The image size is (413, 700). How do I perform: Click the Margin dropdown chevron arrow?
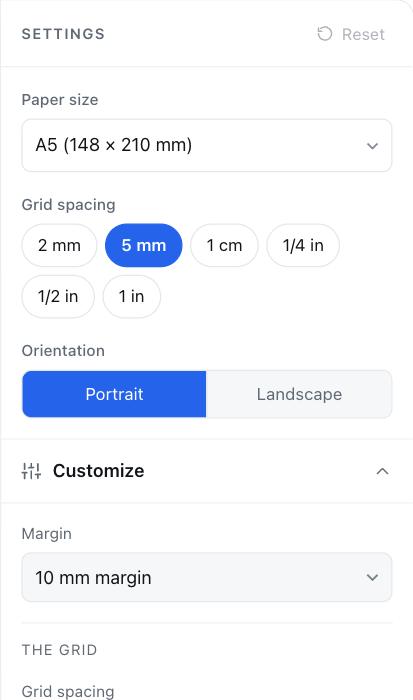372,577
